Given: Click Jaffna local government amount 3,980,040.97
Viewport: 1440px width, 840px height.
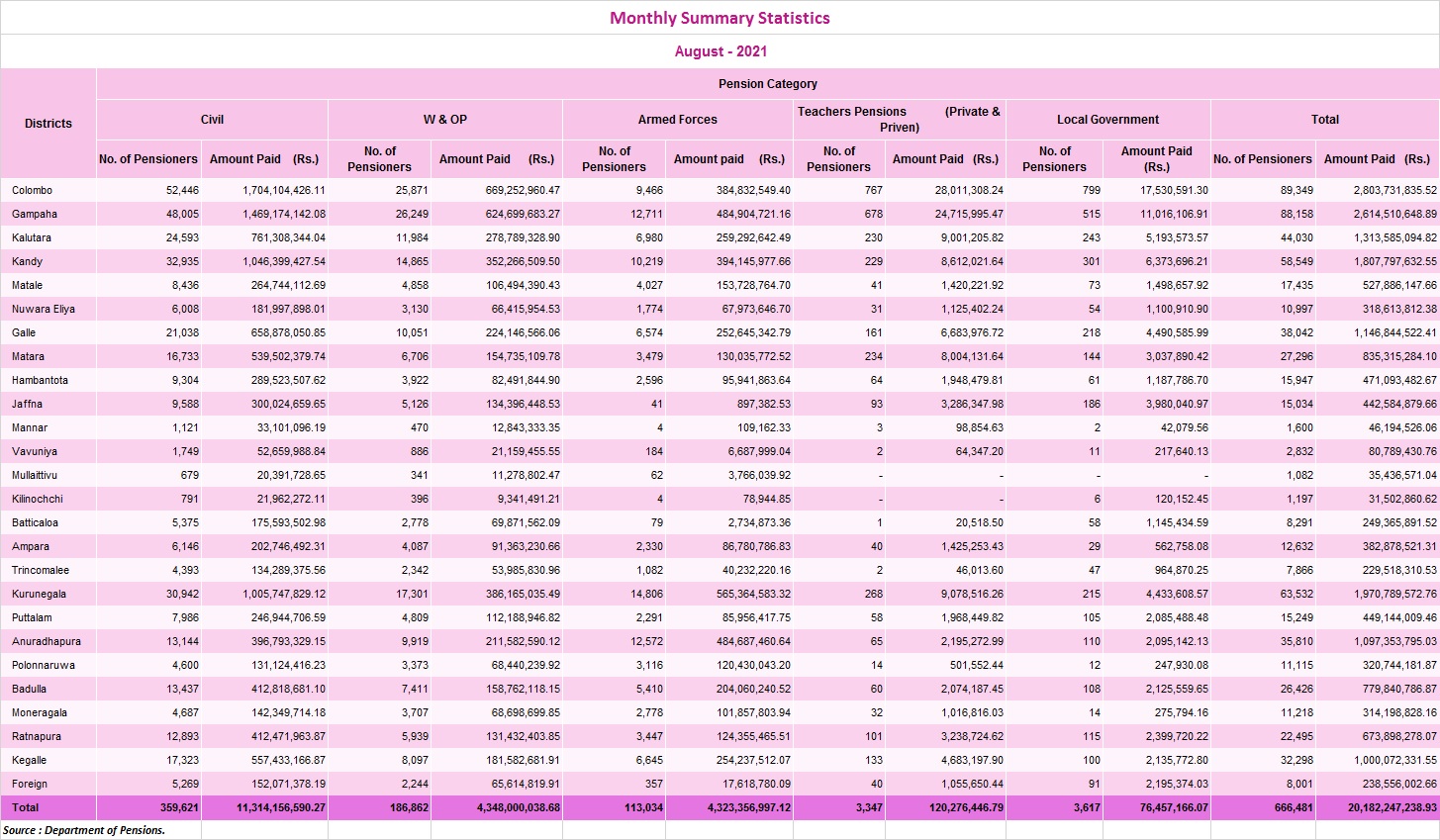Looking at the screenshot, I should (x=1172, y=404).
